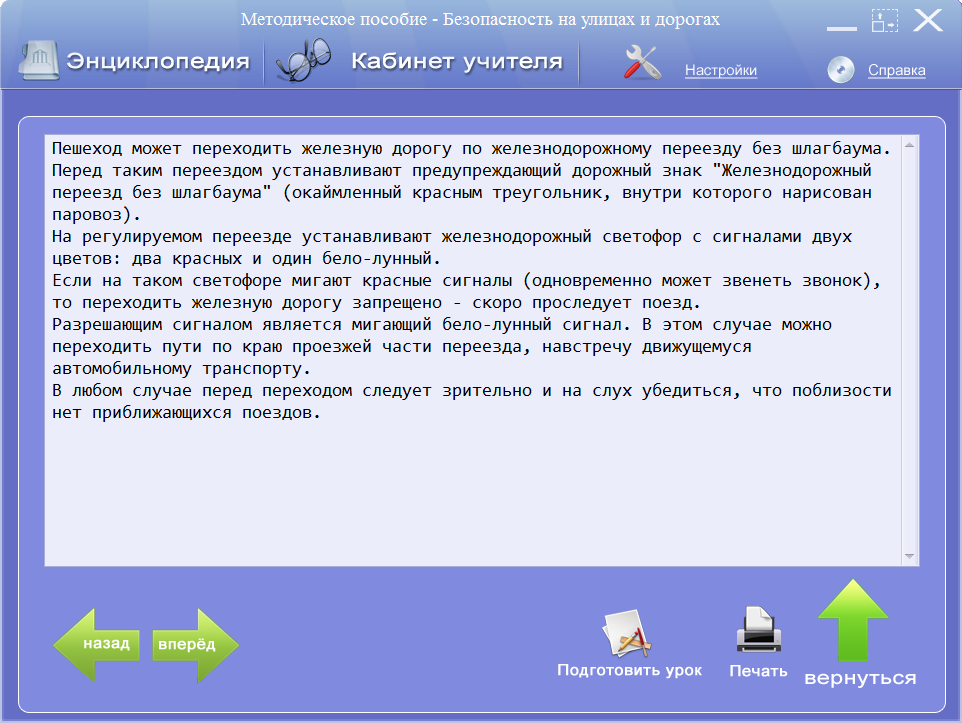Click the CD disc help icon
The width and height of the screenshot is (962, 723).
pos(840,69)
